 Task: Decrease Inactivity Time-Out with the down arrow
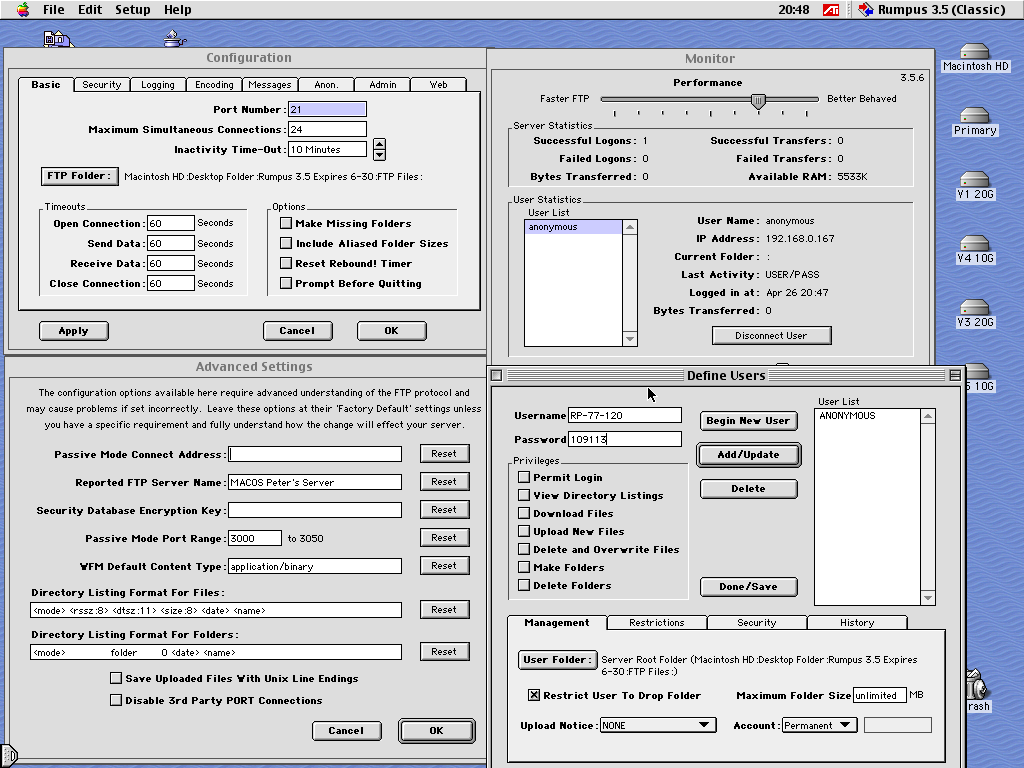[x=379, y=155]
